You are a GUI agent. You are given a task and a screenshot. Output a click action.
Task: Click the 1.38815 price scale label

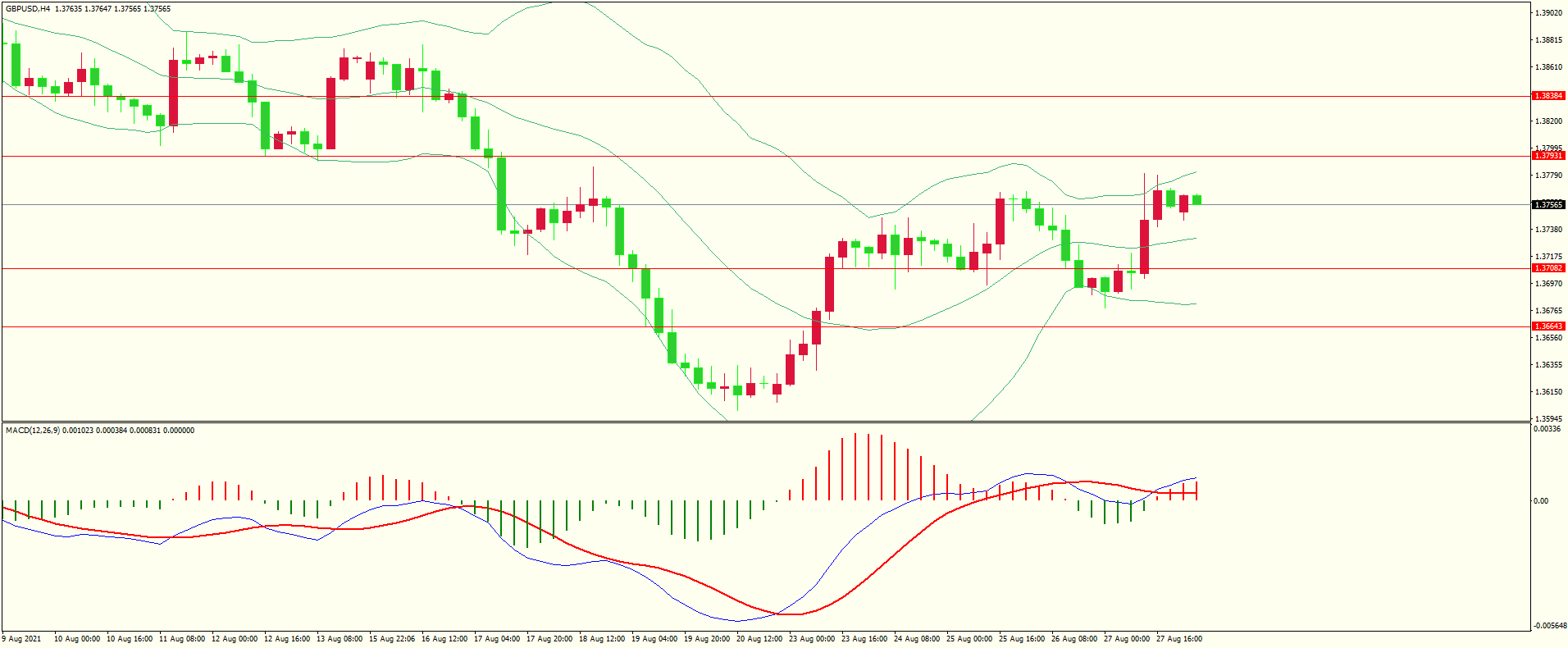click(x=1548, y=40)
